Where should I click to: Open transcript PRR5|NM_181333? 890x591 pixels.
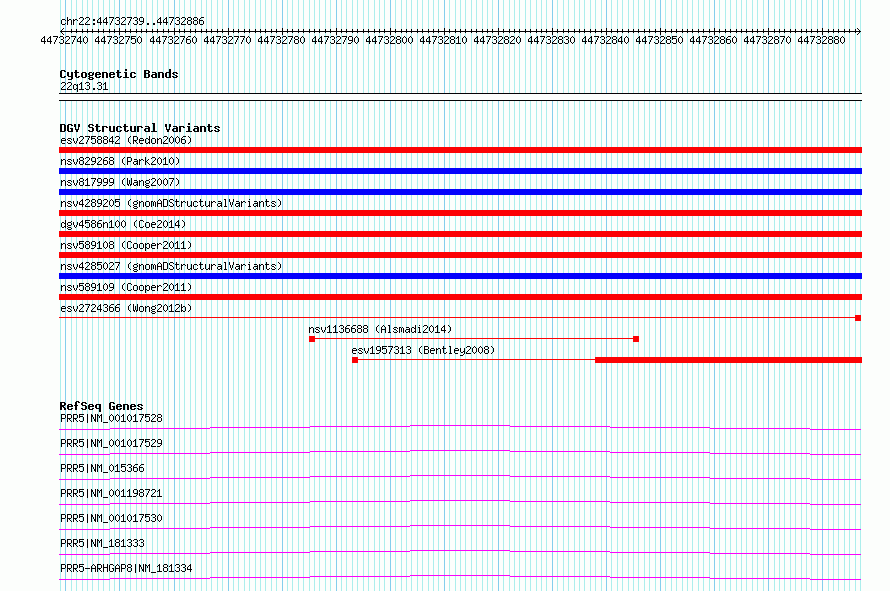click(102, 543)
